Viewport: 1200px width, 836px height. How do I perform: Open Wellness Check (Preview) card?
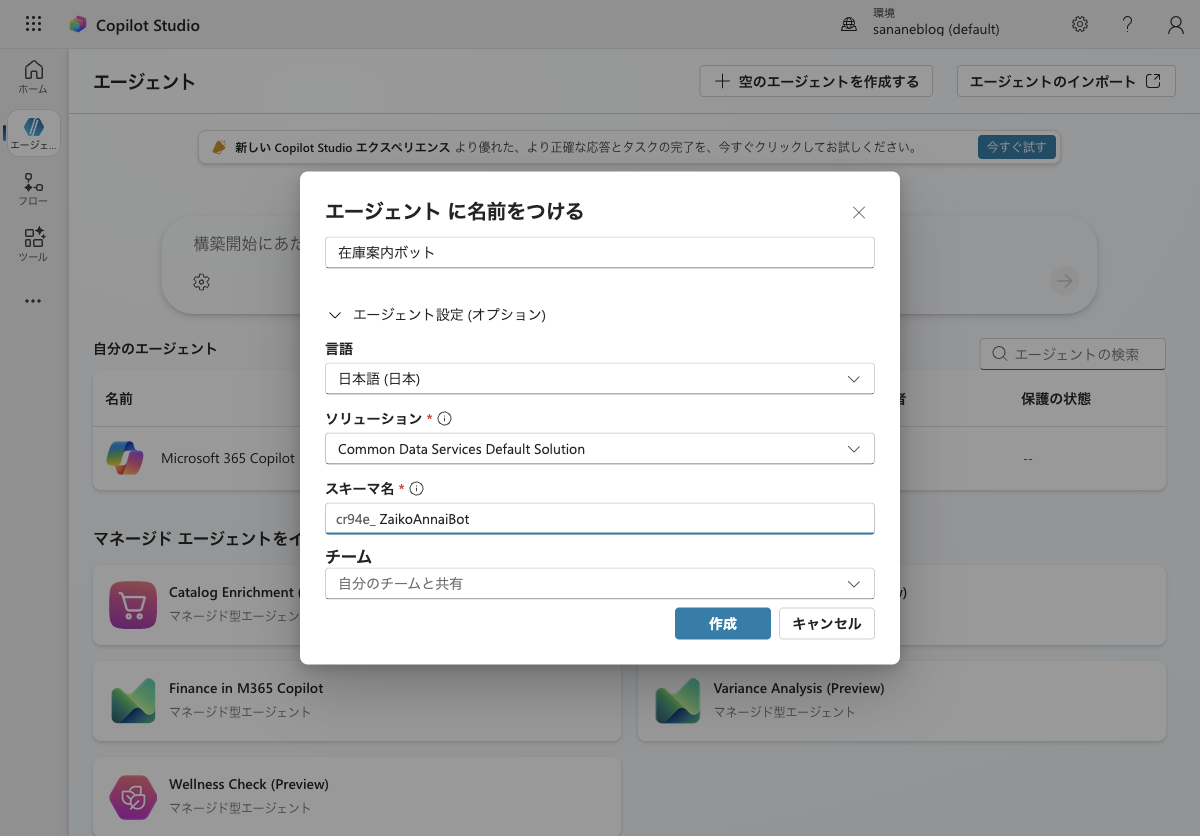coord(357,796)
